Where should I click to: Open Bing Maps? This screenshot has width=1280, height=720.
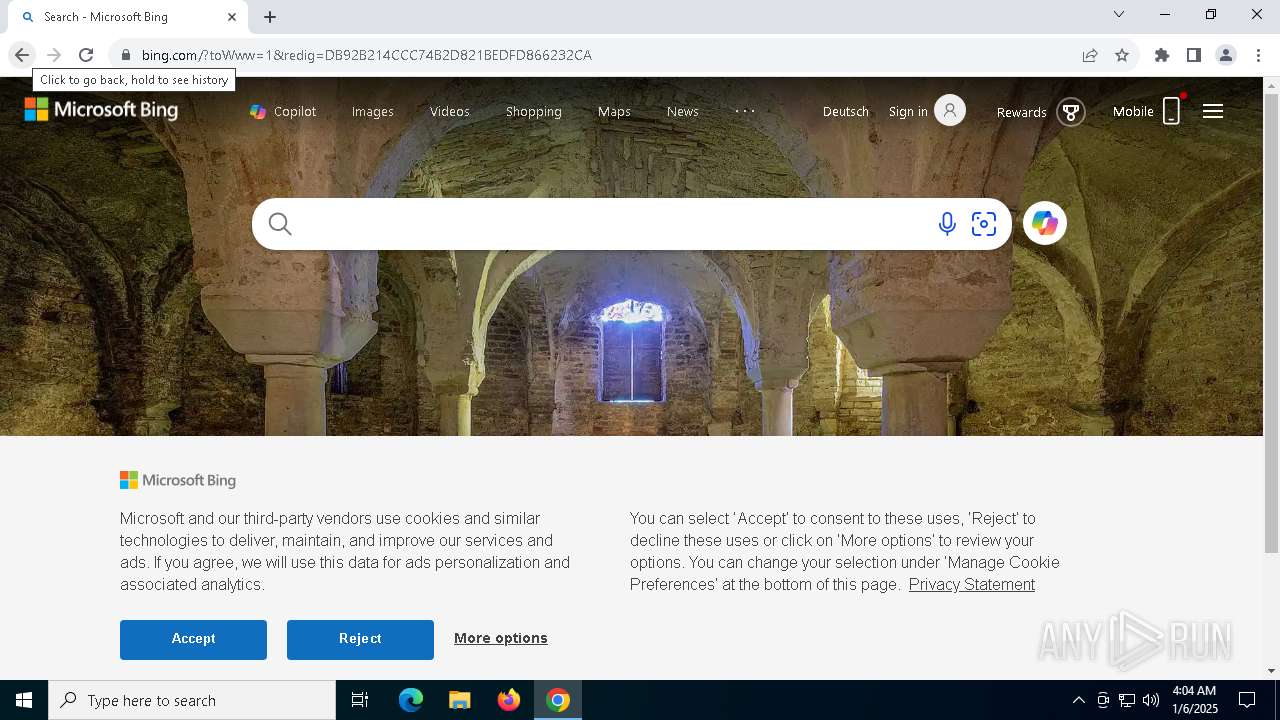(614, 111)
